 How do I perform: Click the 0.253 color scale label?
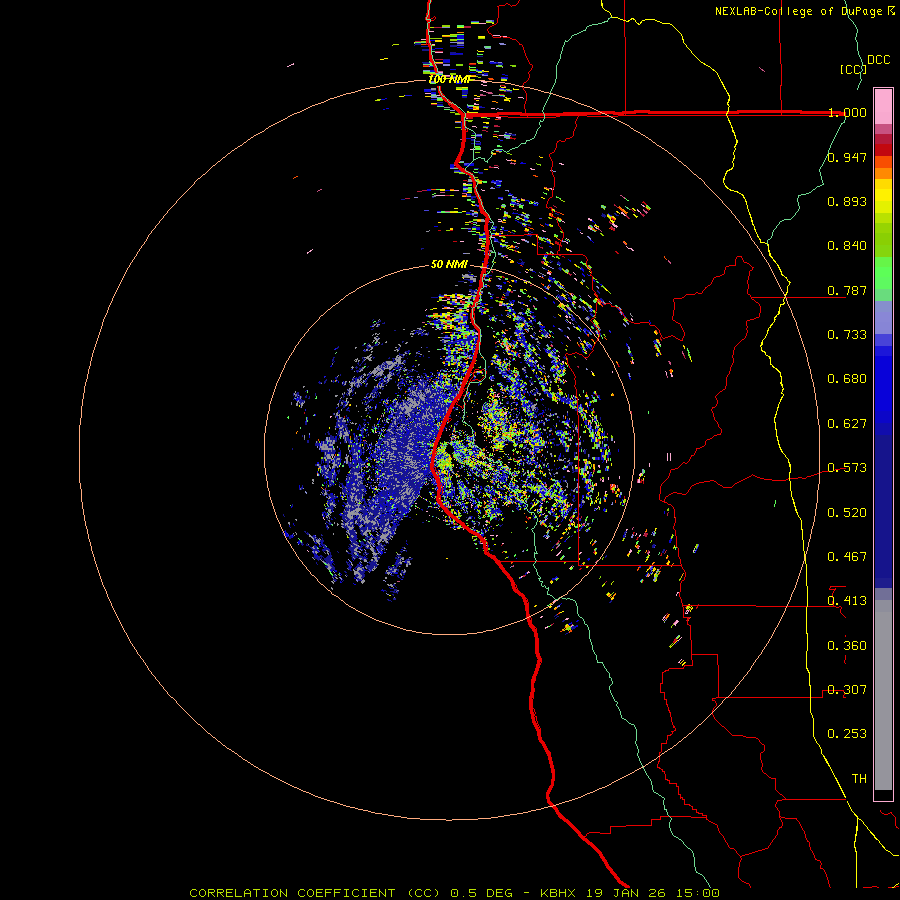tap(847, 734)
